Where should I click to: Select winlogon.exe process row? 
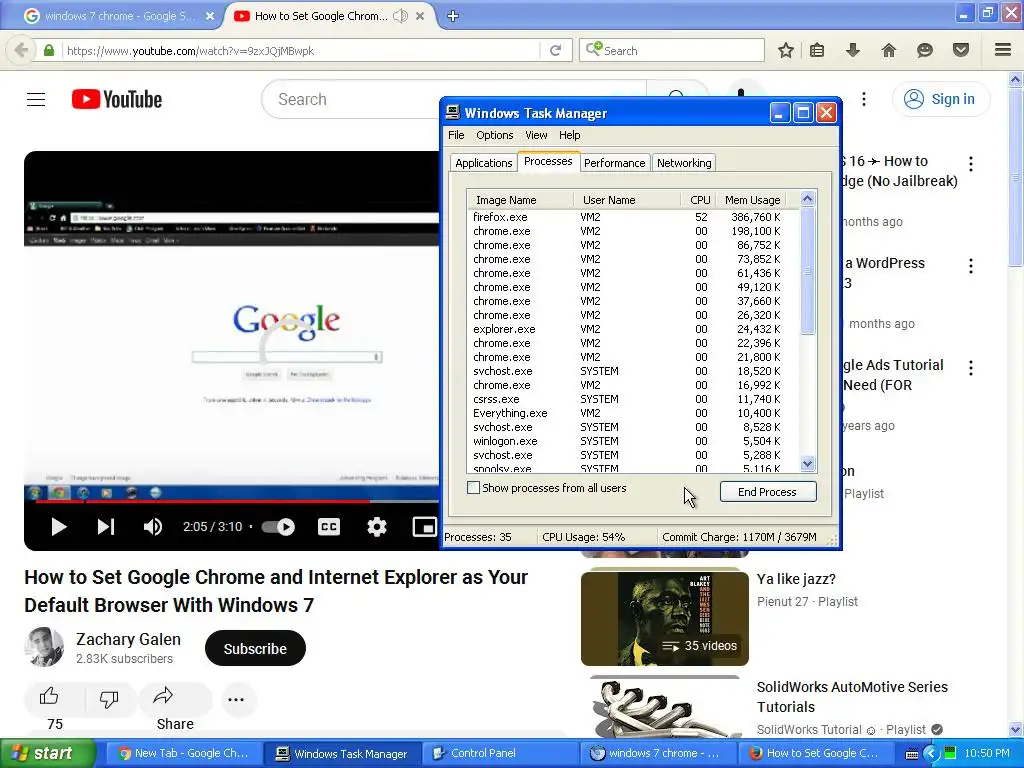click(632, 441)
